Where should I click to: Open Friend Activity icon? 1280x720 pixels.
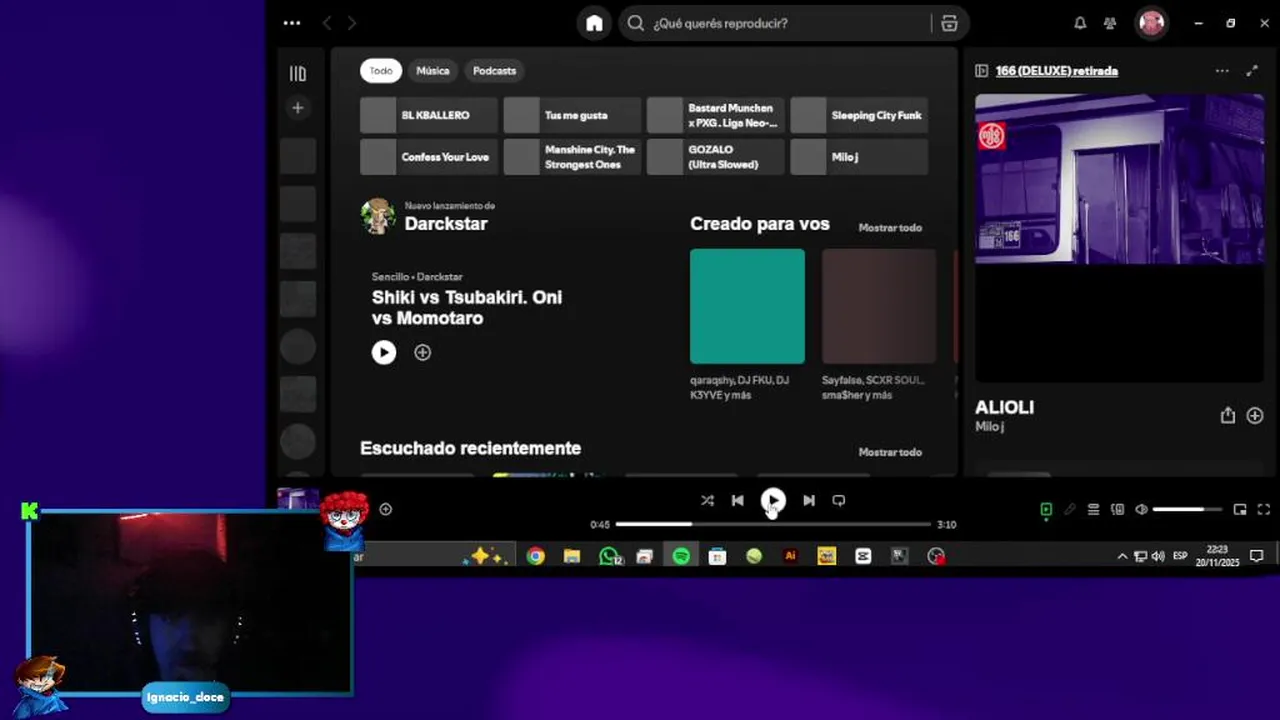[1110, 23]
